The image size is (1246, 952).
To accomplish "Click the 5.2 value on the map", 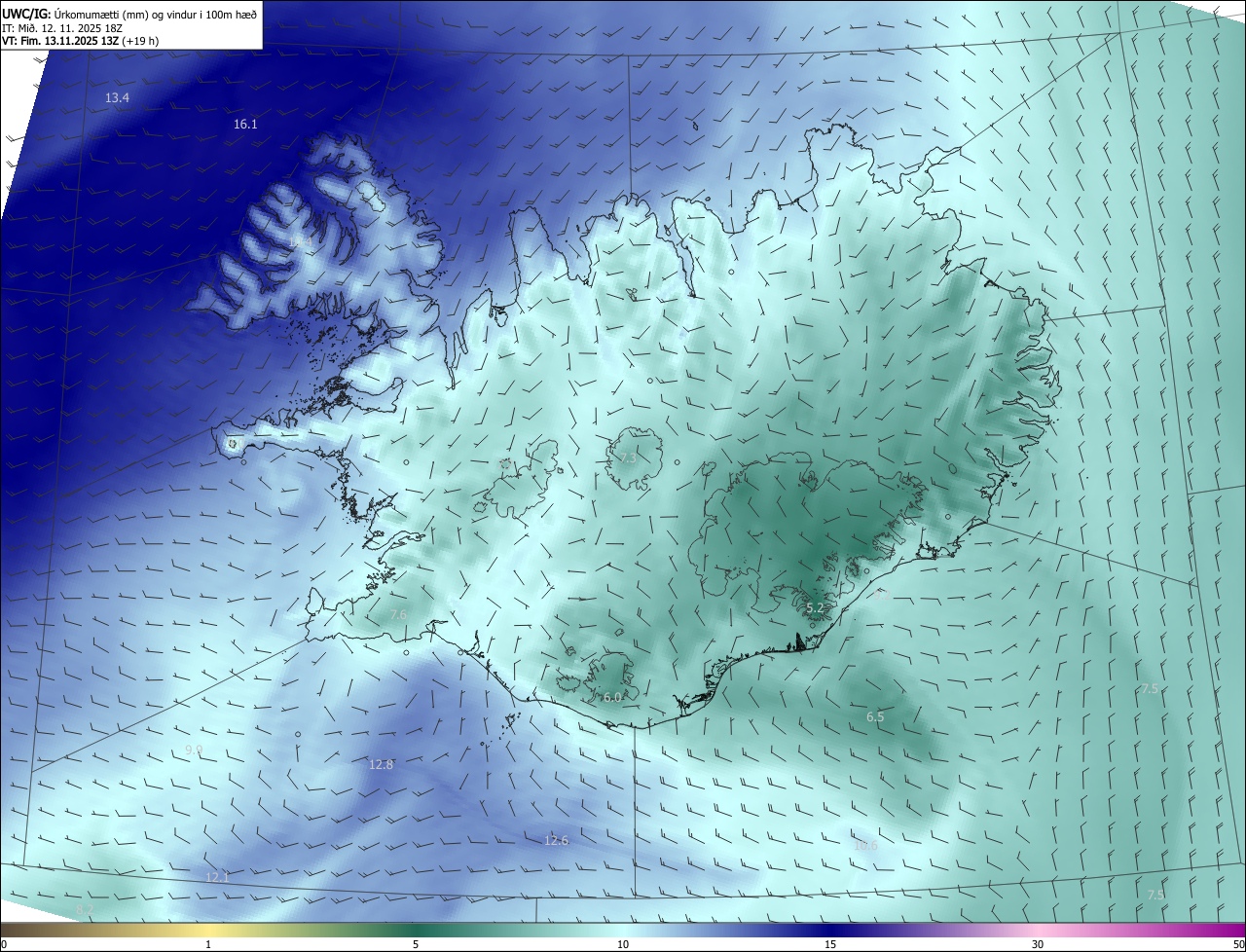I will [816, 608].
